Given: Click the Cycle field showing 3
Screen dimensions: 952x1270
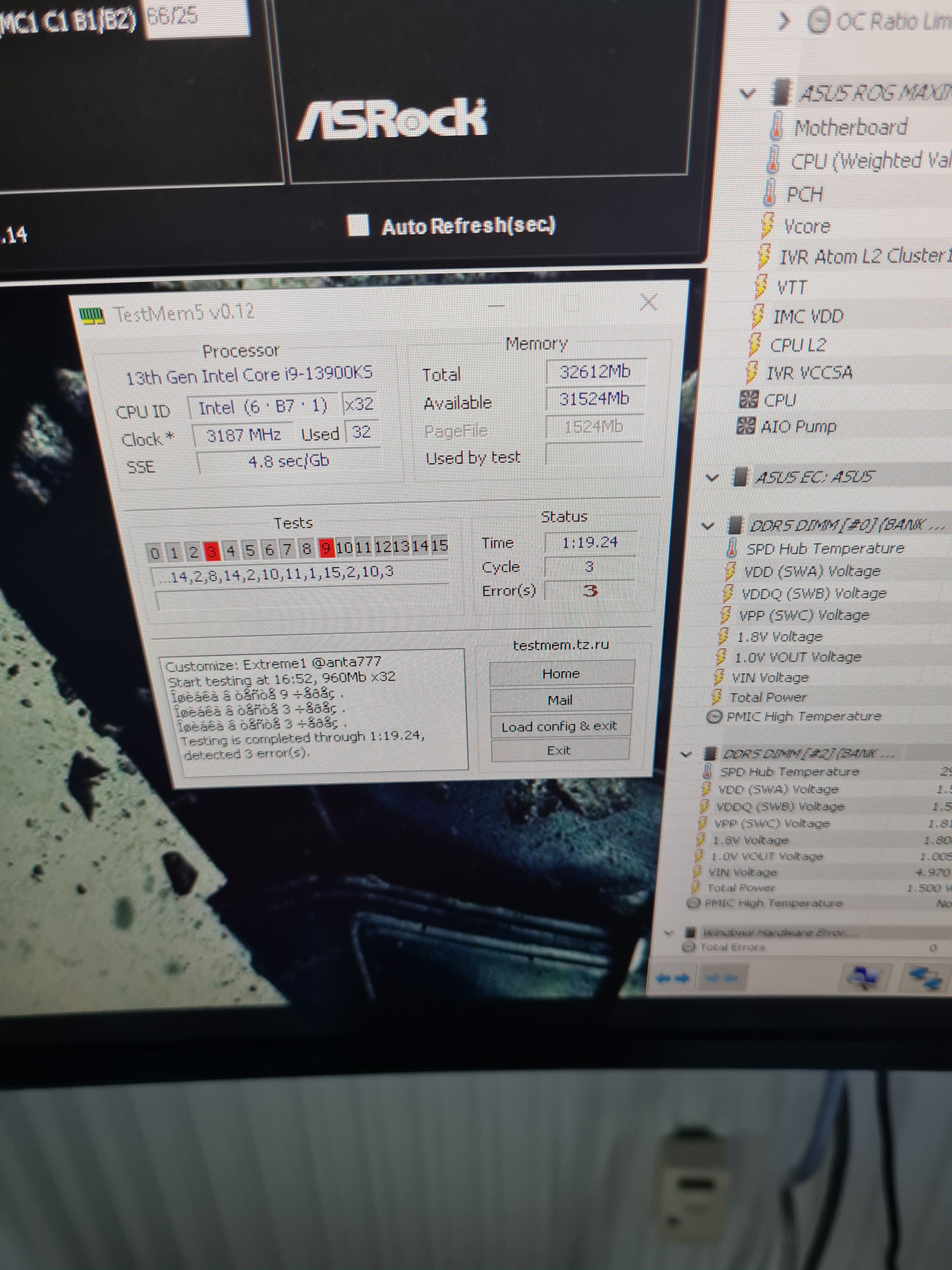Looking at the screenshot, I should pos(590,567).
